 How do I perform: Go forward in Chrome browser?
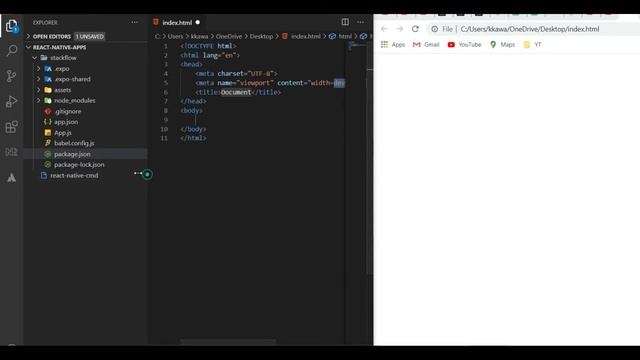click(x=400, y=29)
